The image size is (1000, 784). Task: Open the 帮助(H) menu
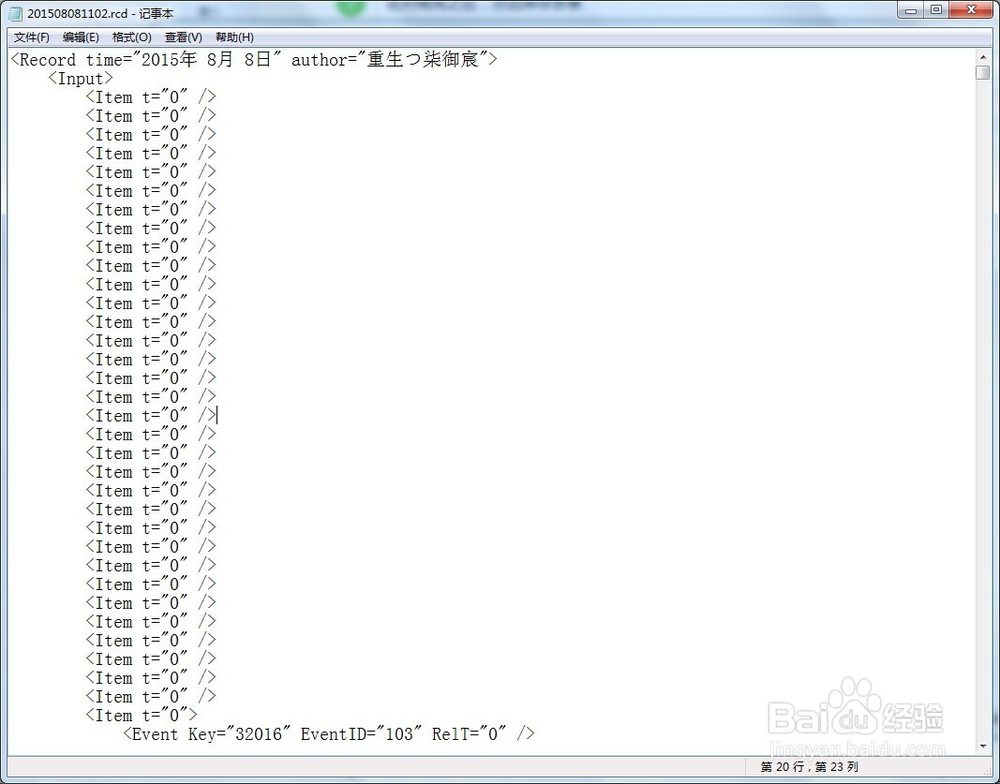pos(234,37)
